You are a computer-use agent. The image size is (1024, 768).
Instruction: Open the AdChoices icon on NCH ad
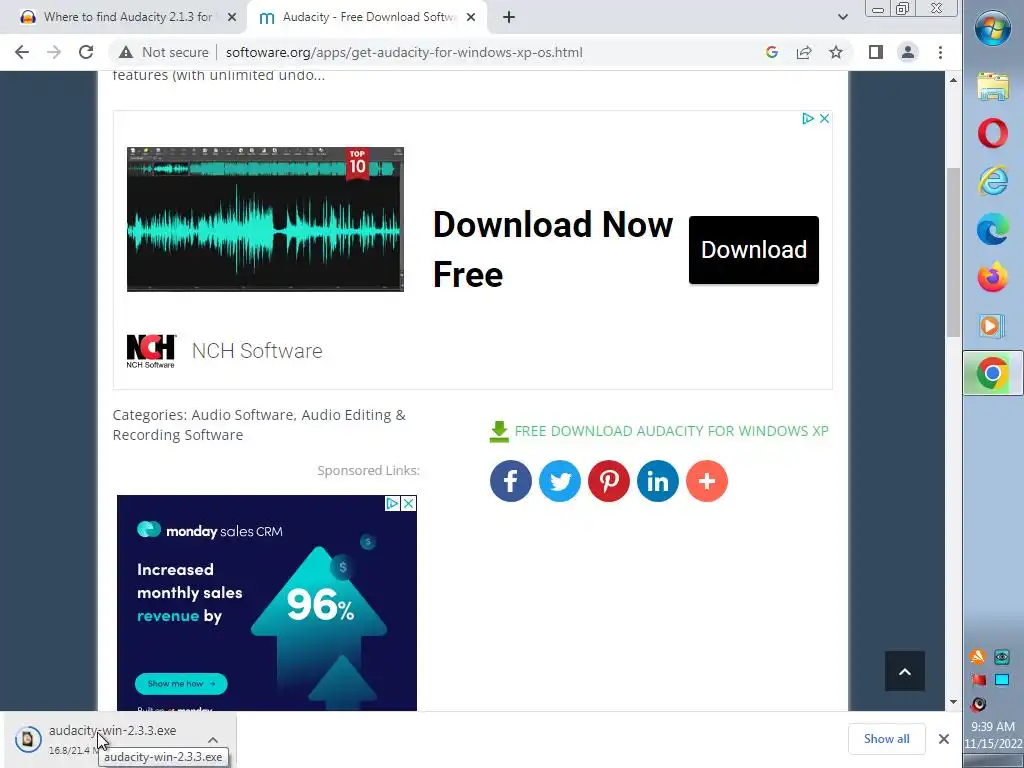pyautogui.click(x=808, y=118)
